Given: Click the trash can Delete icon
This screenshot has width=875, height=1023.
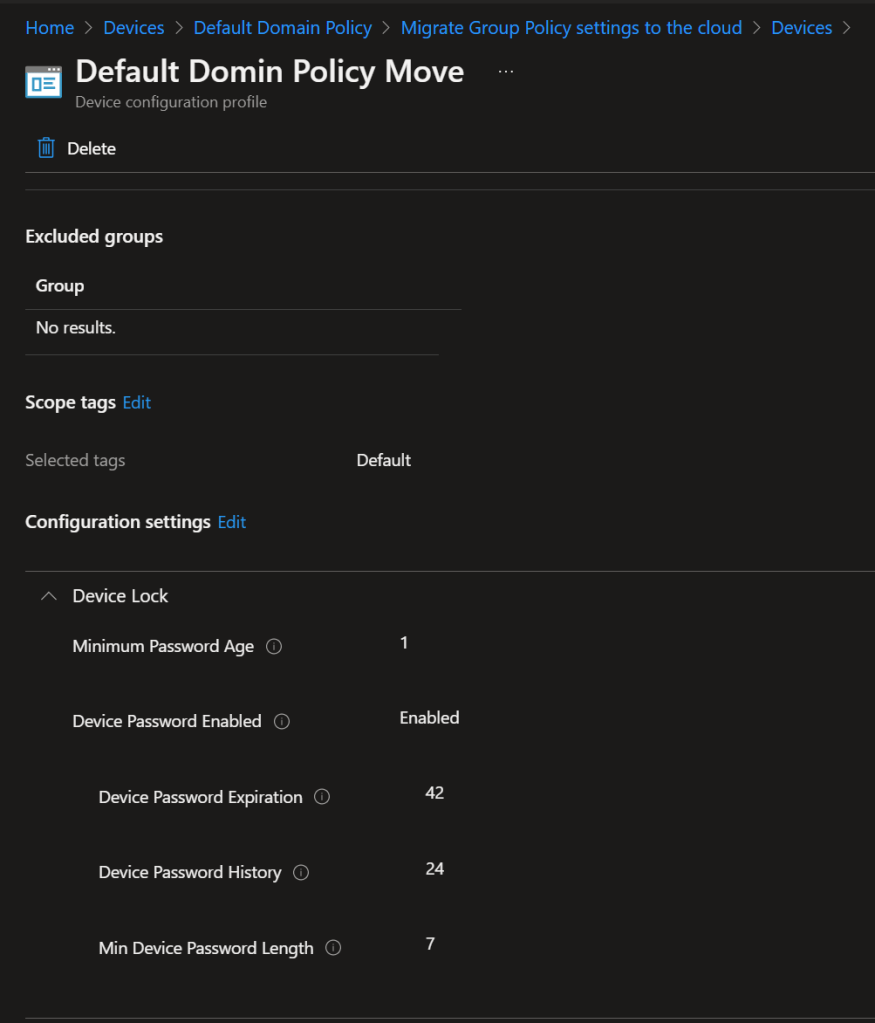Looking at the screenshot, I should click(x=46, y=148).
